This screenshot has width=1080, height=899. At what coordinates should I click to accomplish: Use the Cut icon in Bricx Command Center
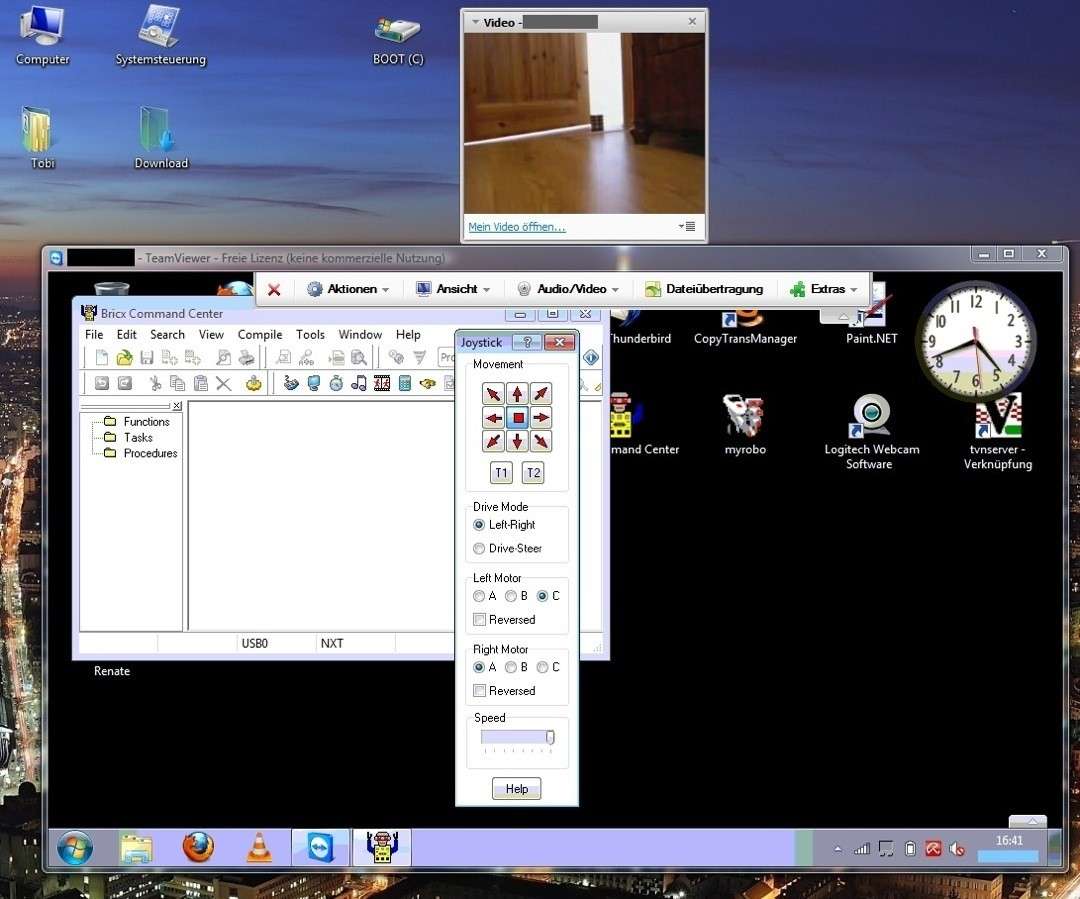(x=155, y=381)
